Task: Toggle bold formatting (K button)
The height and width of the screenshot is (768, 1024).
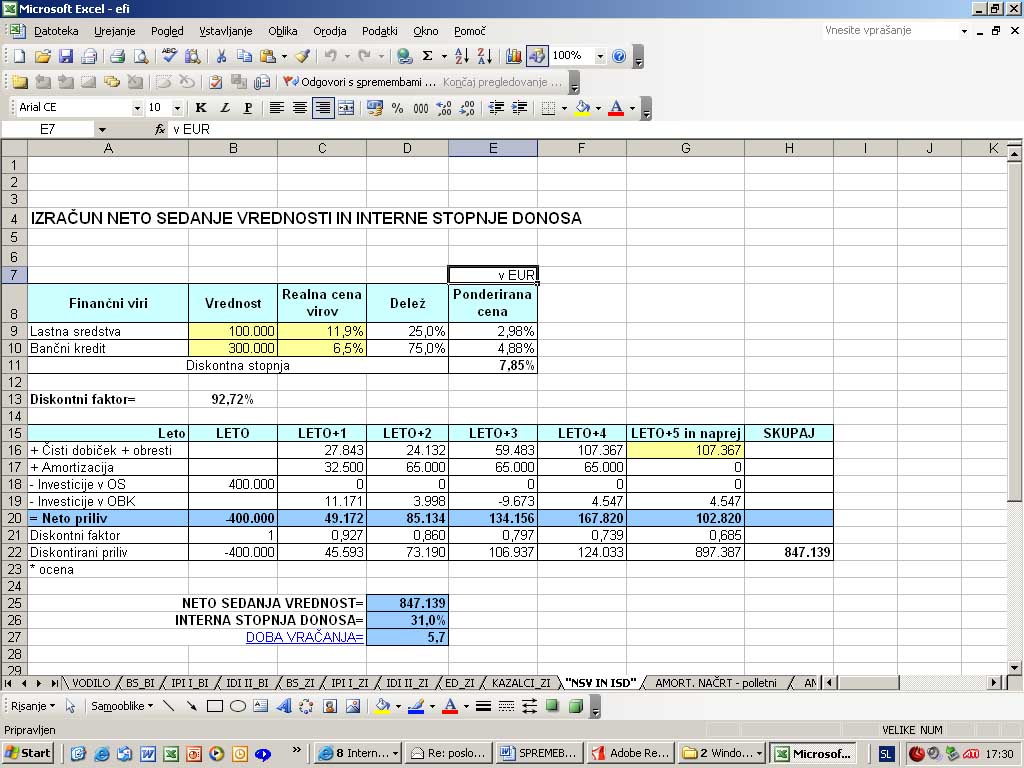Action: [201, 108]
